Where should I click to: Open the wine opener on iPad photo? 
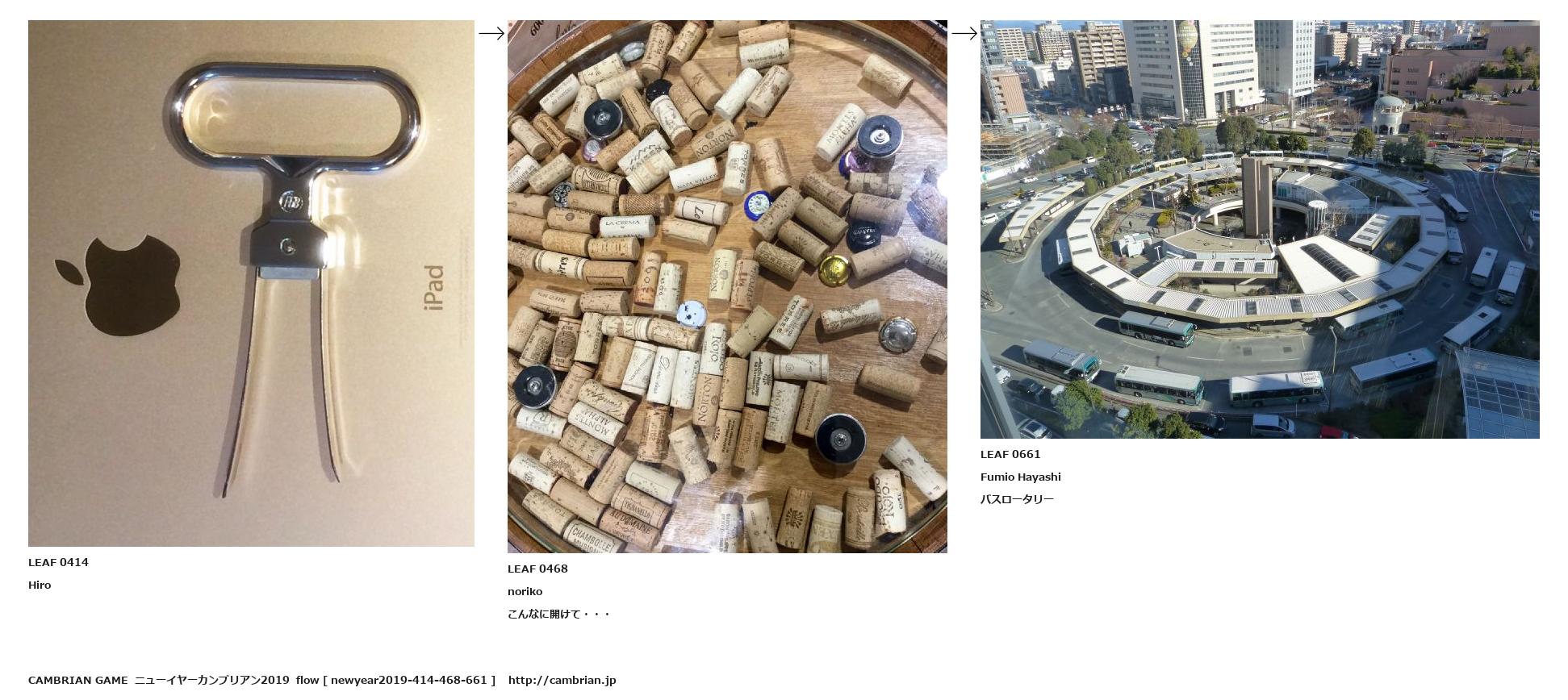click(251, 283)
